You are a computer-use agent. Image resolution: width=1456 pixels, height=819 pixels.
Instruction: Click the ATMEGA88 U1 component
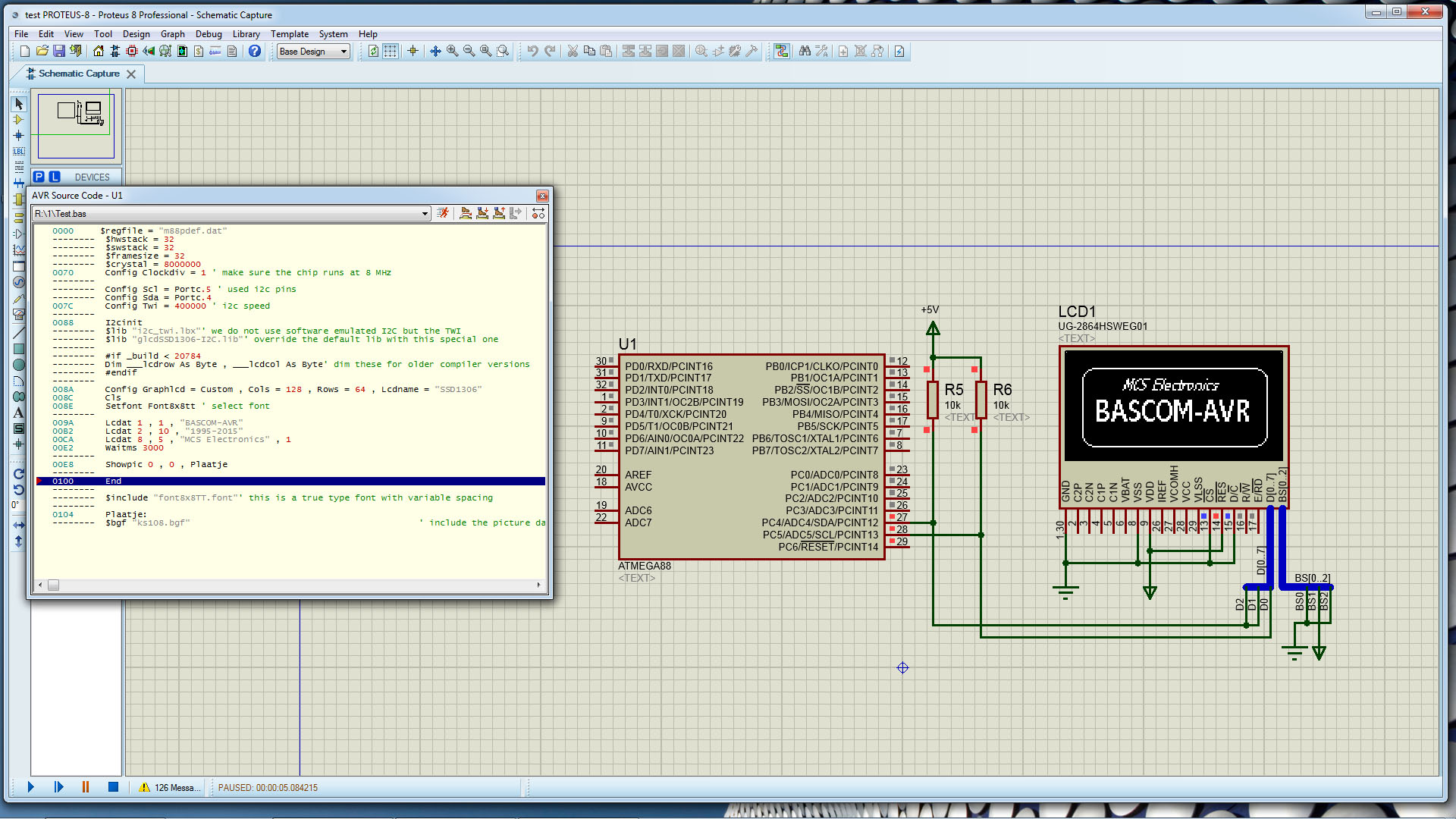pyautogui.click(x=752, y=457)
